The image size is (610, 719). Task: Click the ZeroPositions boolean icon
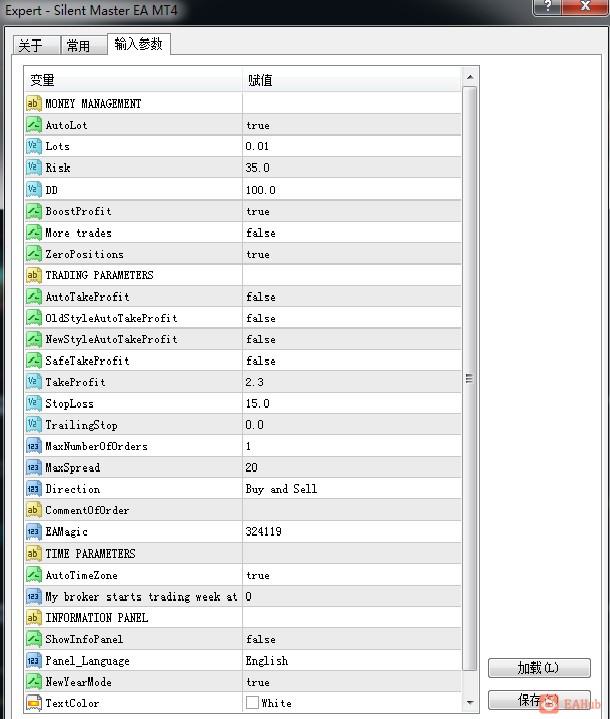(33, 254)
